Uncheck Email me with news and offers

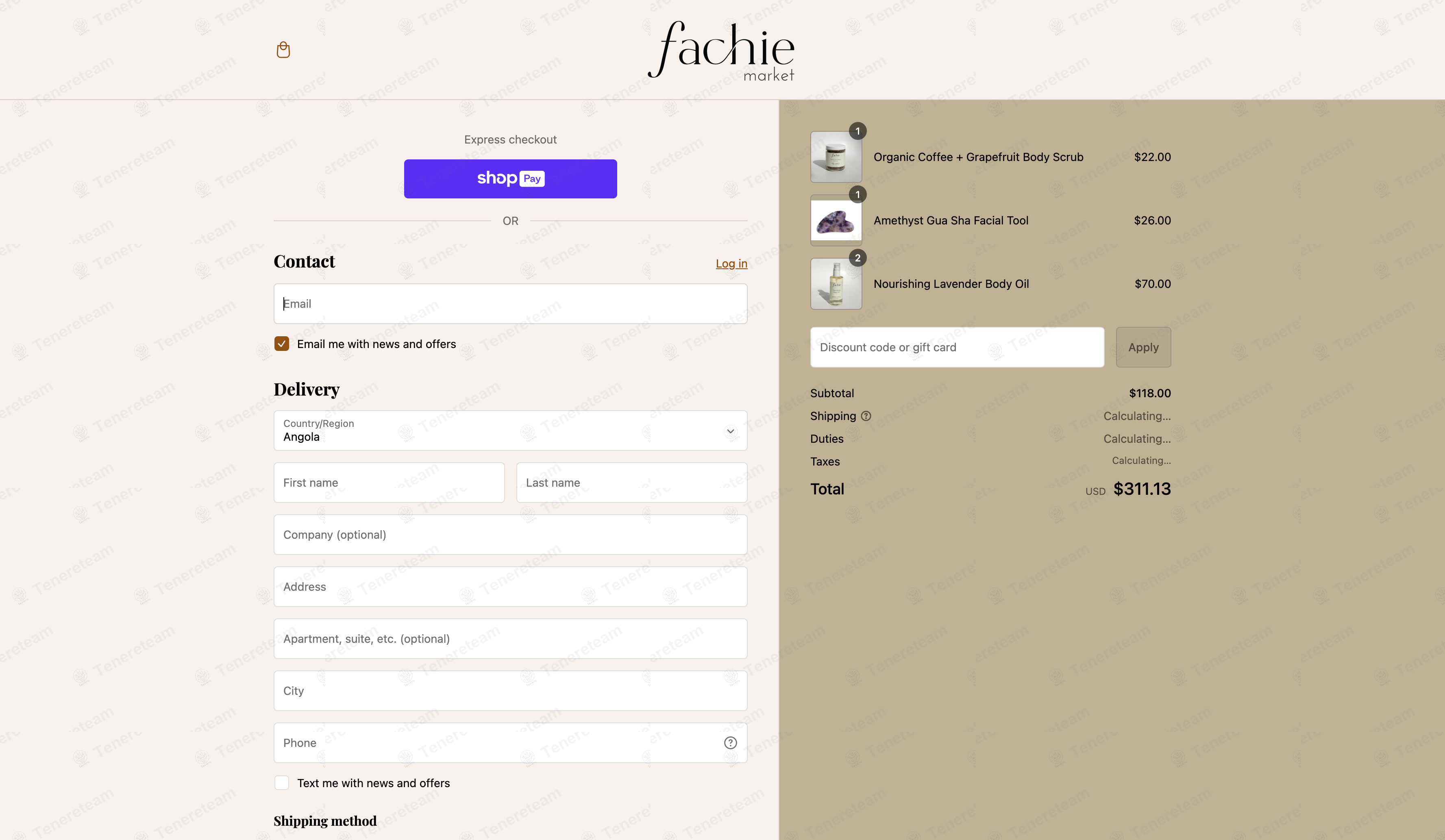(x=281, y=344)
